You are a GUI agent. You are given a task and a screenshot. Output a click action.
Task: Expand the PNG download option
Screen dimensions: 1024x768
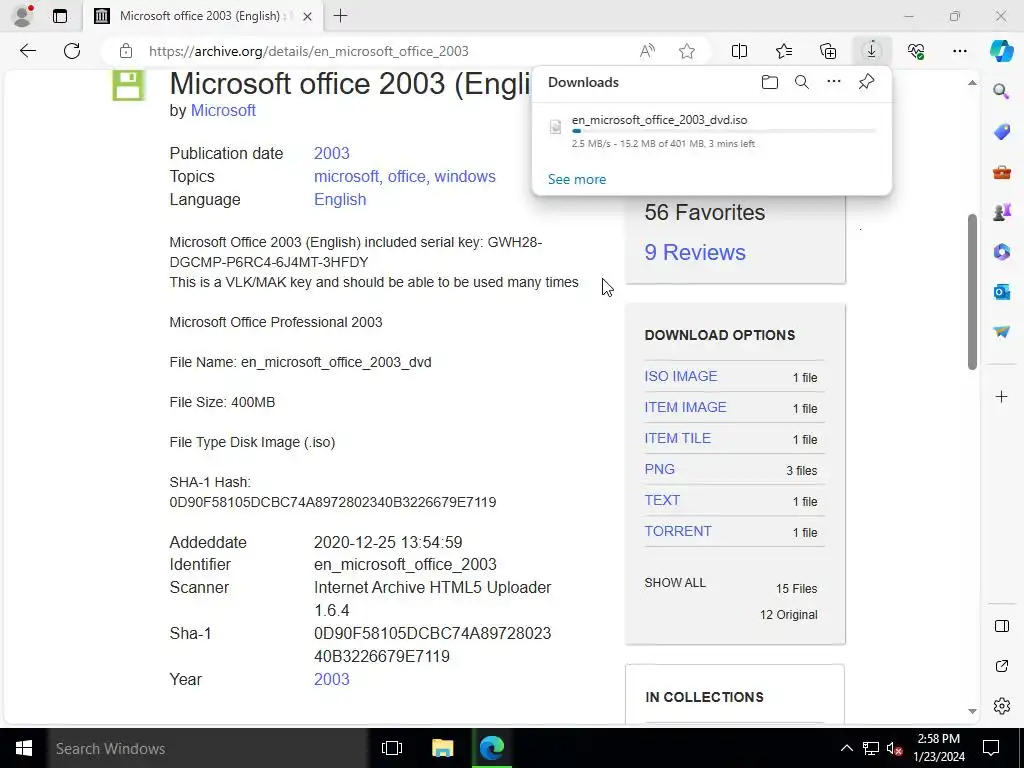(660, 469)
